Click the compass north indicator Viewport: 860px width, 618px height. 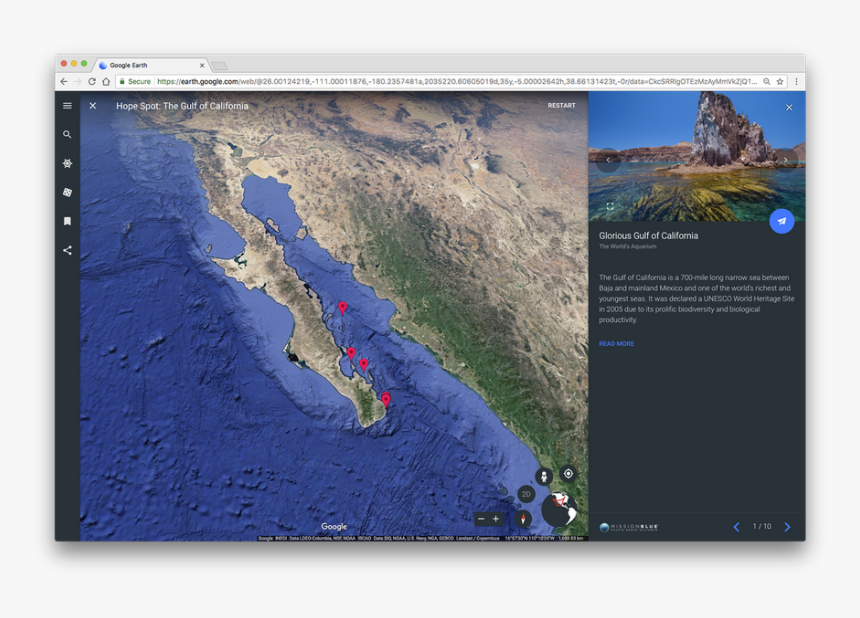coord(523,519)
